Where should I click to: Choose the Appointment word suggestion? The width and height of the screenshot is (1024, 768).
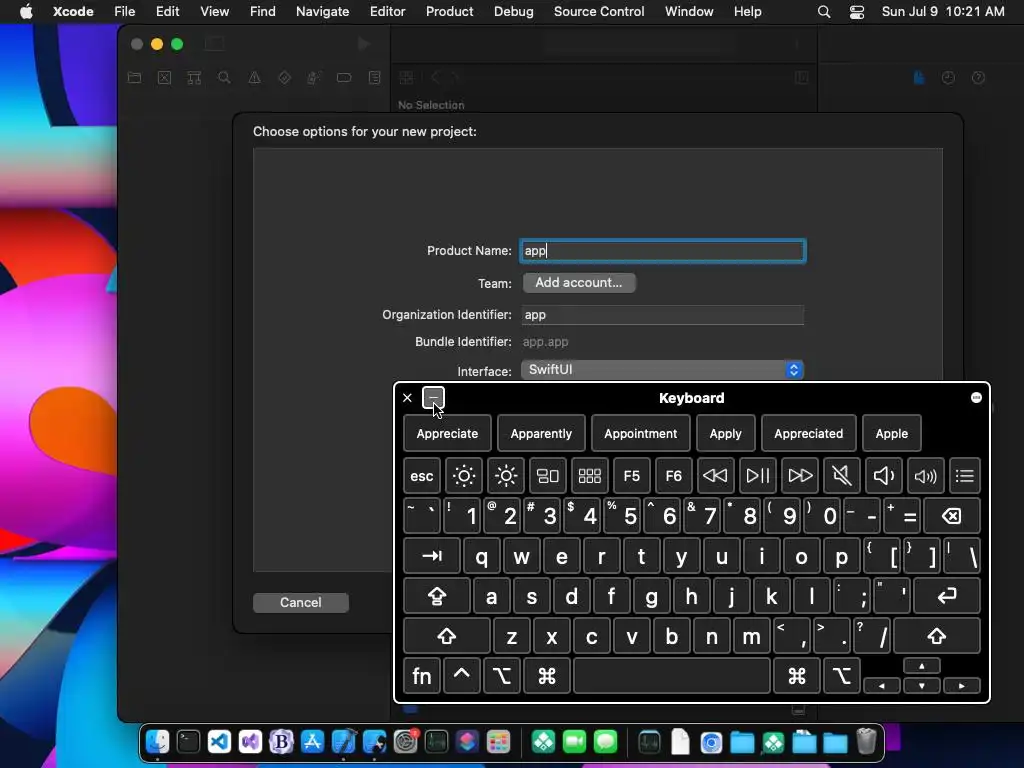click(641, 433)
